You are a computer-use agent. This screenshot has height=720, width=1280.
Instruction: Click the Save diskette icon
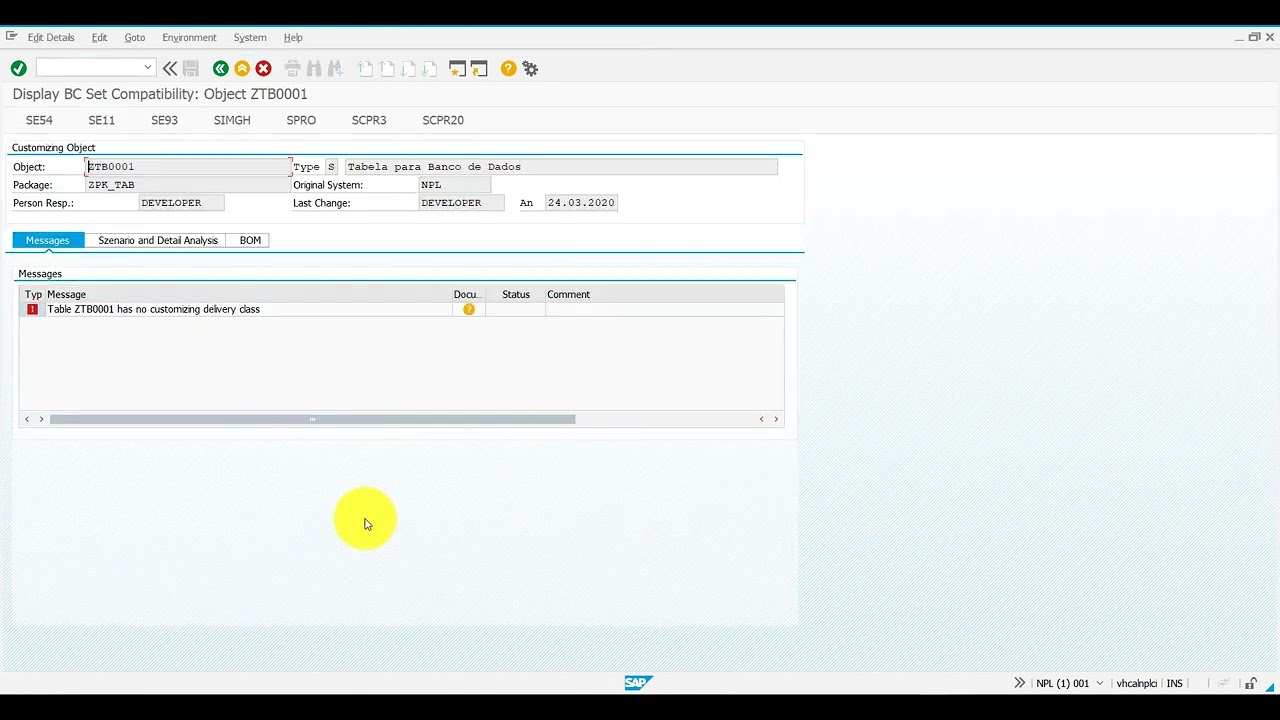click(191, 68)
